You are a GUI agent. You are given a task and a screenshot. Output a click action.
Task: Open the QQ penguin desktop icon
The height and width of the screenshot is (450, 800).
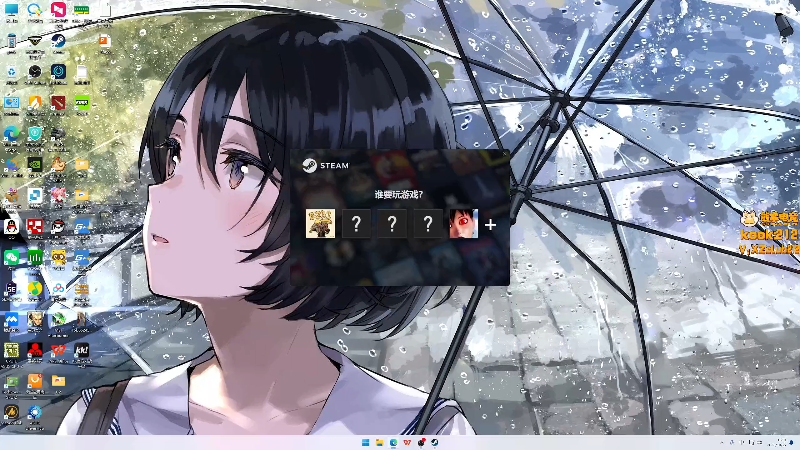11,226
